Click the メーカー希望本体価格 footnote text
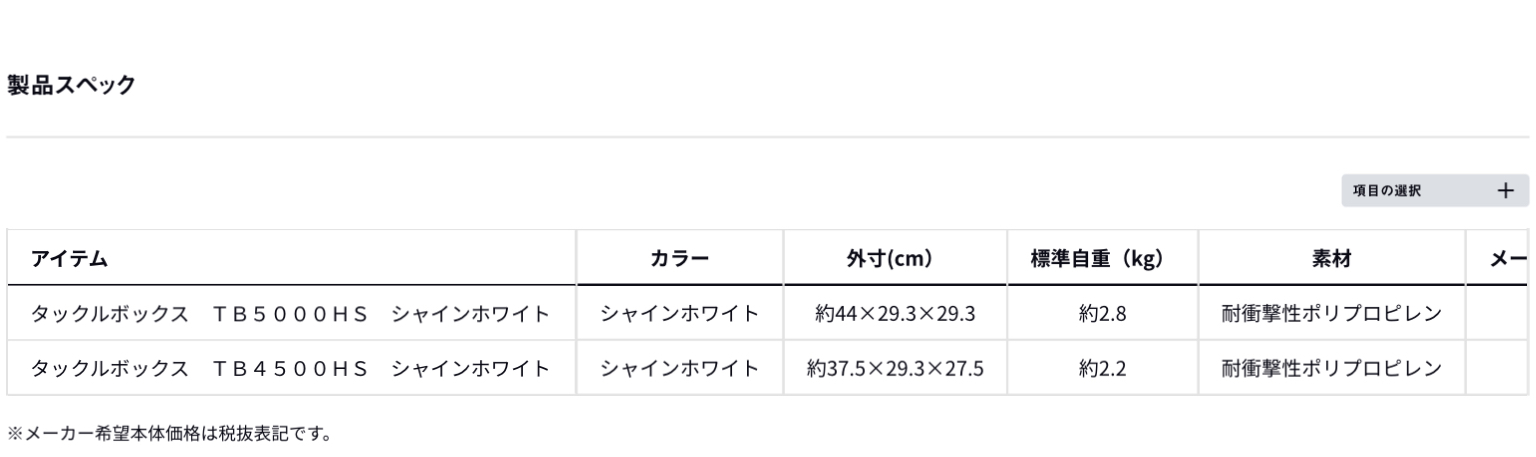 [168, 434]
